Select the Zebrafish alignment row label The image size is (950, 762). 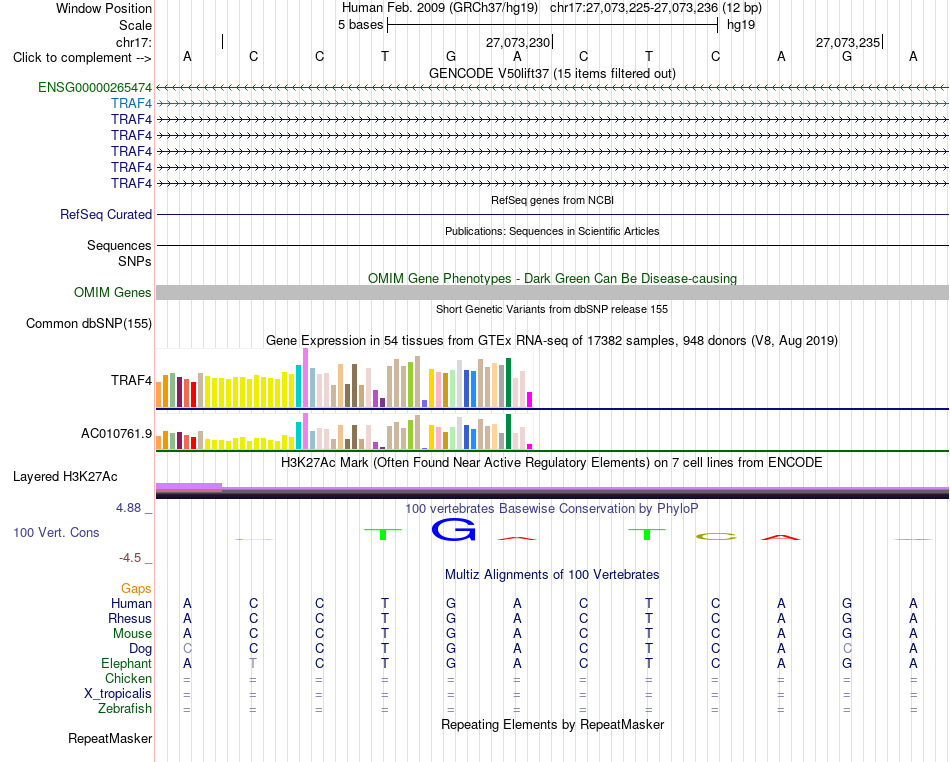pyautogui.click(x=125, y=709)
